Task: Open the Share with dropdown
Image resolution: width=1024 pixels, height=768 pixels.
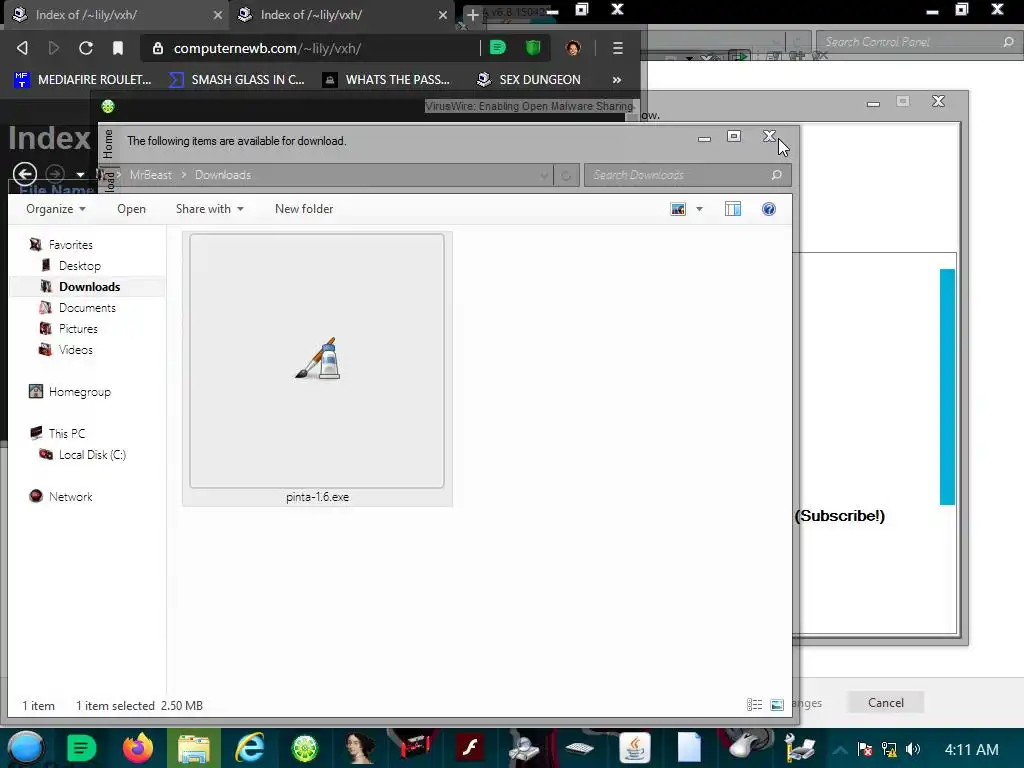Action: pyautogui.click(x=210, y=209)
